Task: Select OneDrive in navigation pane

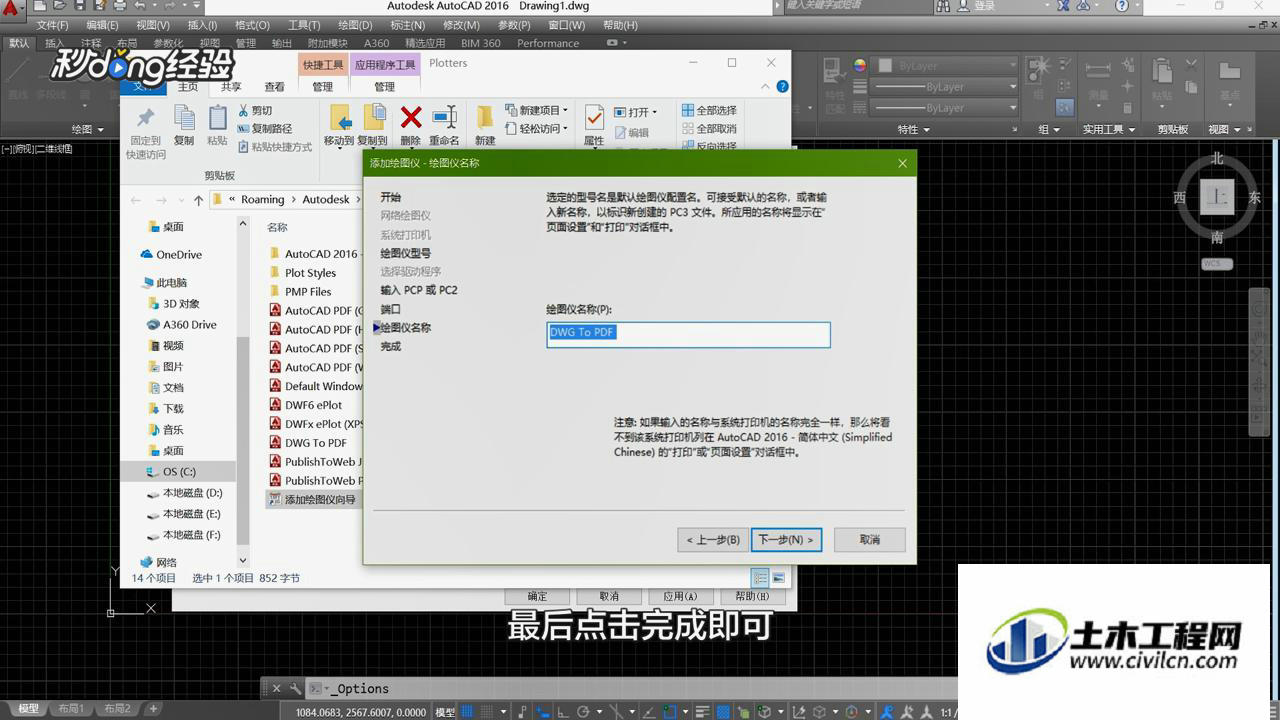Action: (171, 255)
